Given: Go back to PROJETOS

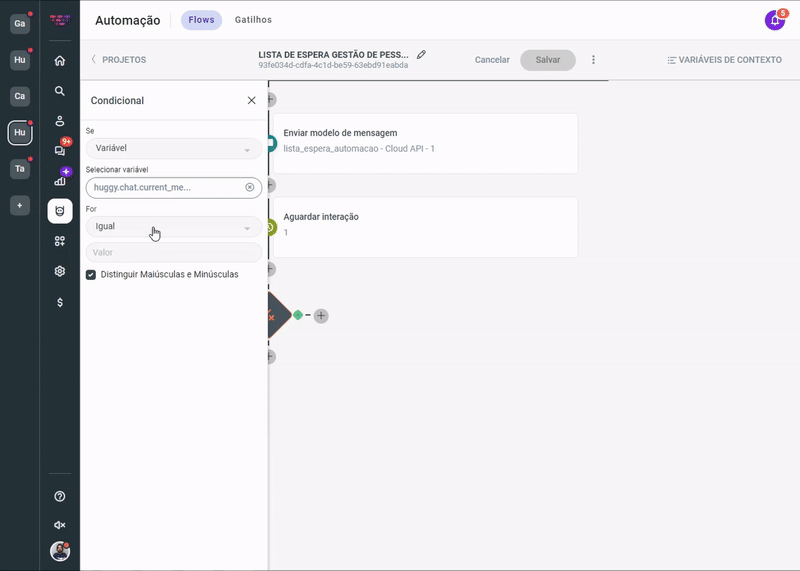Looking at the screenshot, I should click(119, 60).
